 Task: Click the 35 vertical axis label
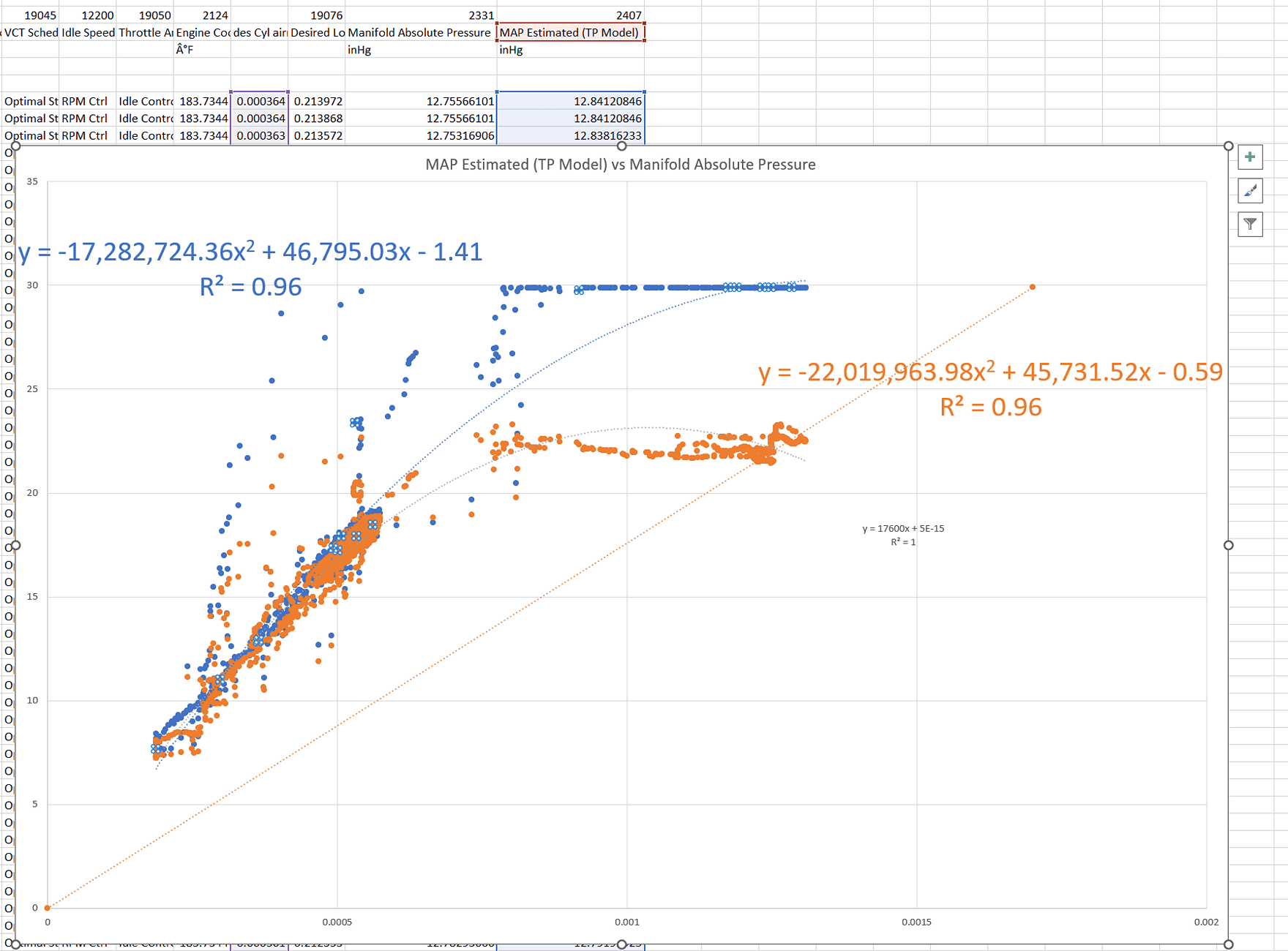[32, 181]
